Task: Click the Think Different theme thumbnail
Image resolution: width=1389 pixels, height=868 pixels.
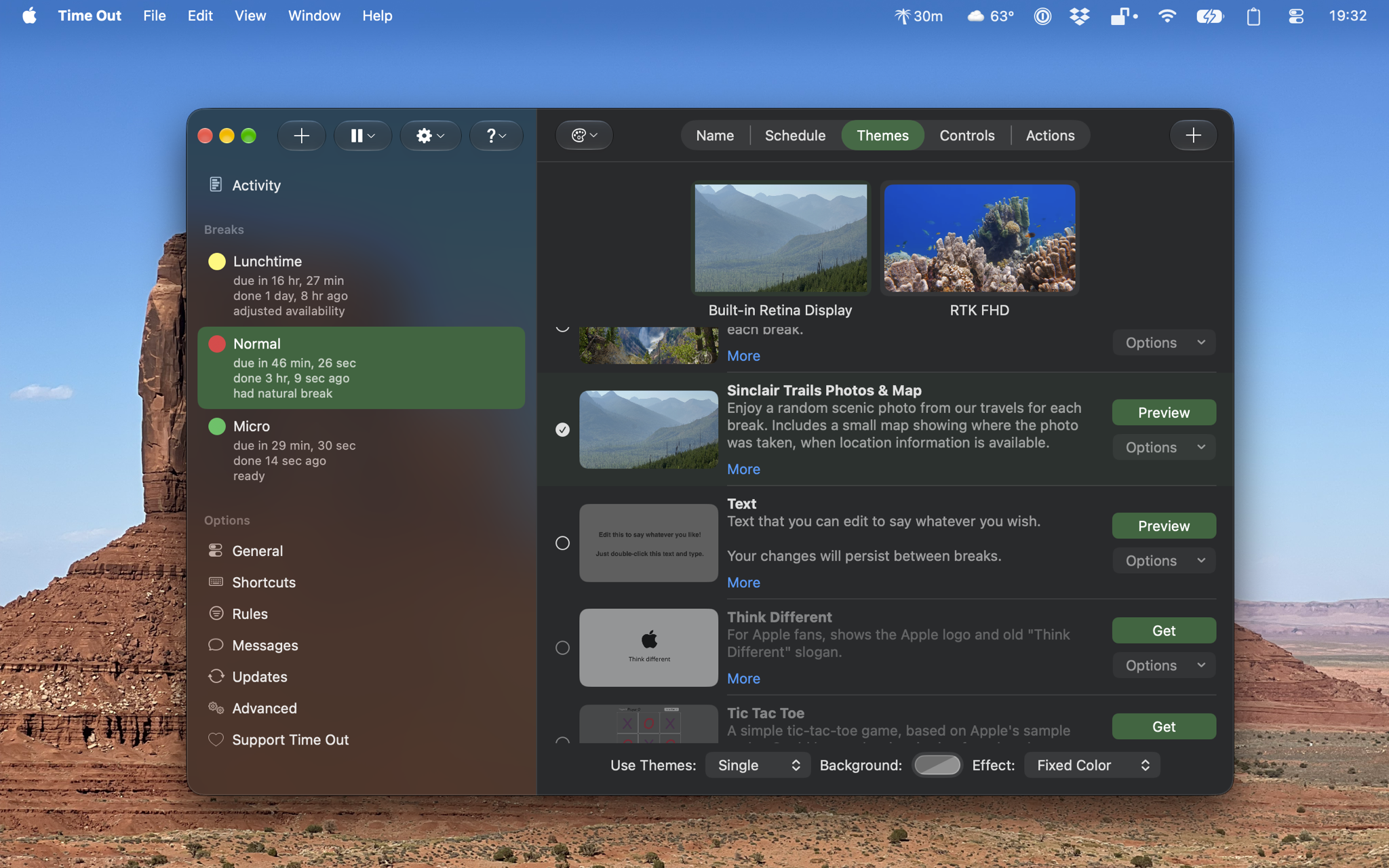Action: (648, 648)
